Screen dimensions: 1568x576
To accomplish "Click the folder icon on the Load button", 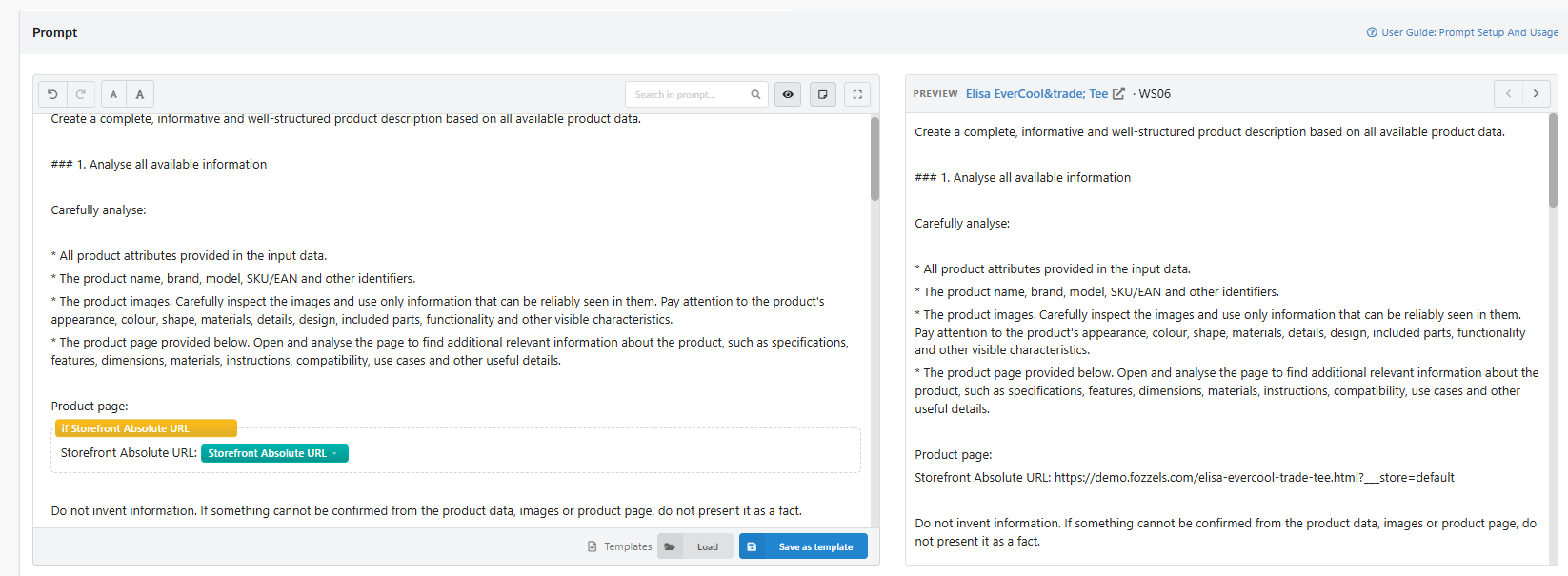I will 670,546.
